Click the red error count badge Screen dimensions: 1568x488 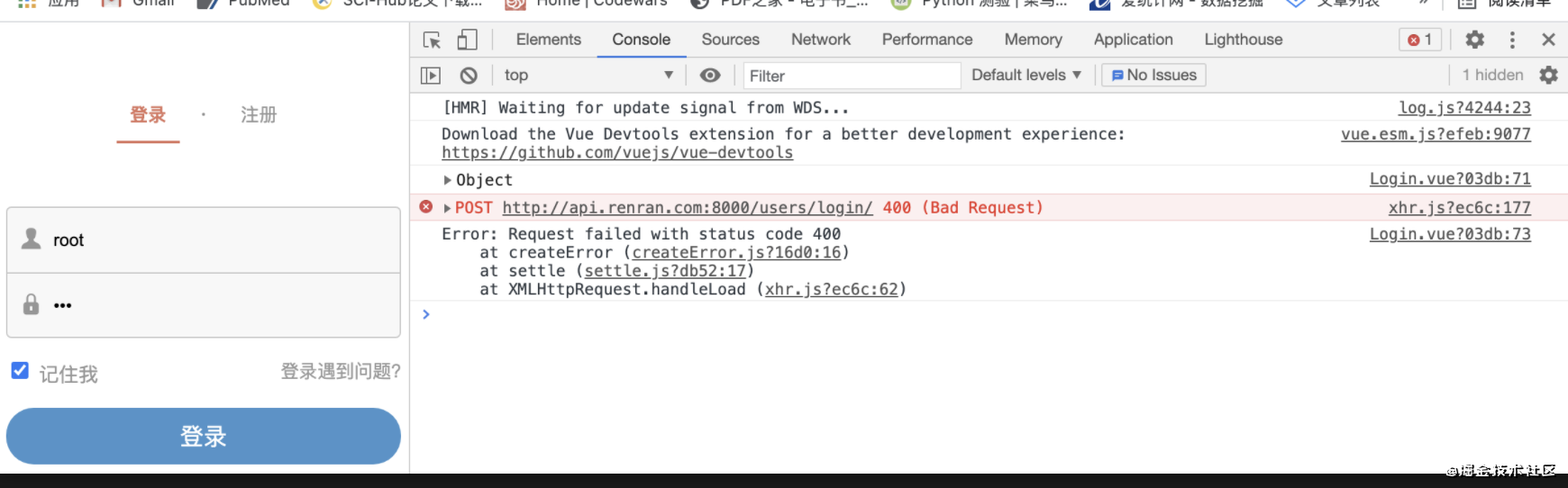(x=1420, y=40)
